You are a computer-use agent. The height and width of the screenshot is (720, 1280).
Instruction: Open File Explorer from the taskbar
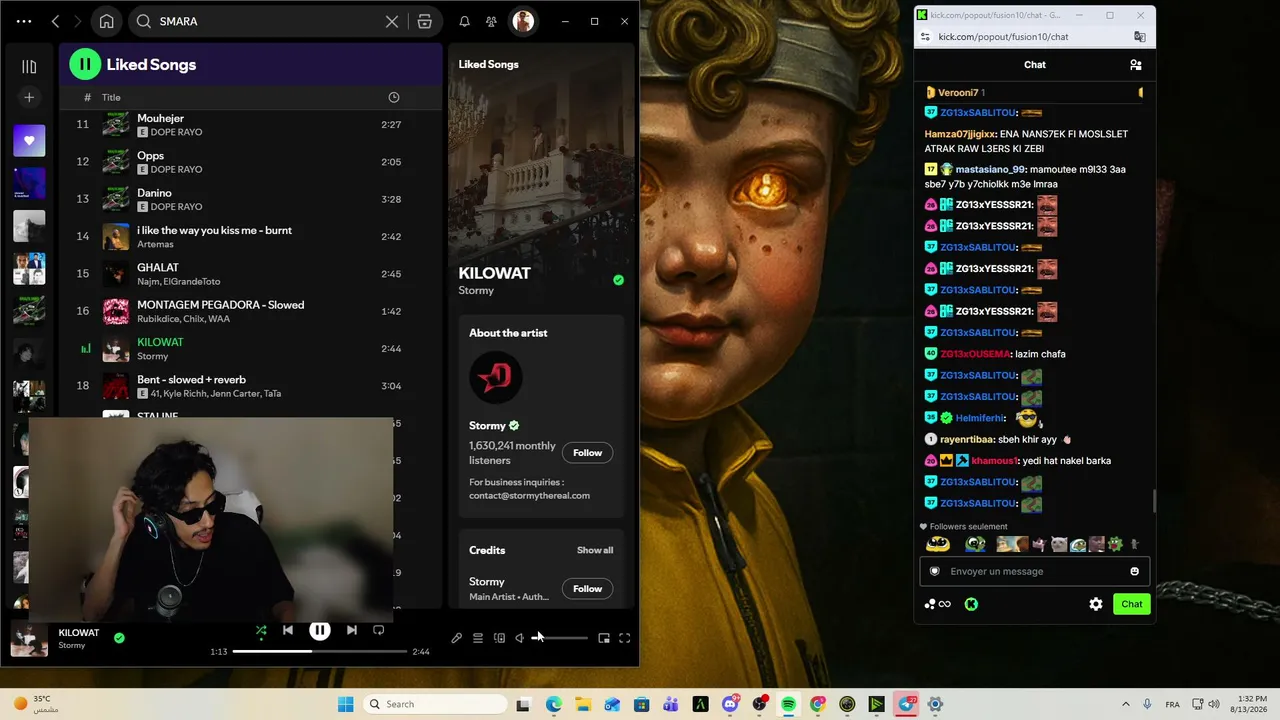coord(583,704)
